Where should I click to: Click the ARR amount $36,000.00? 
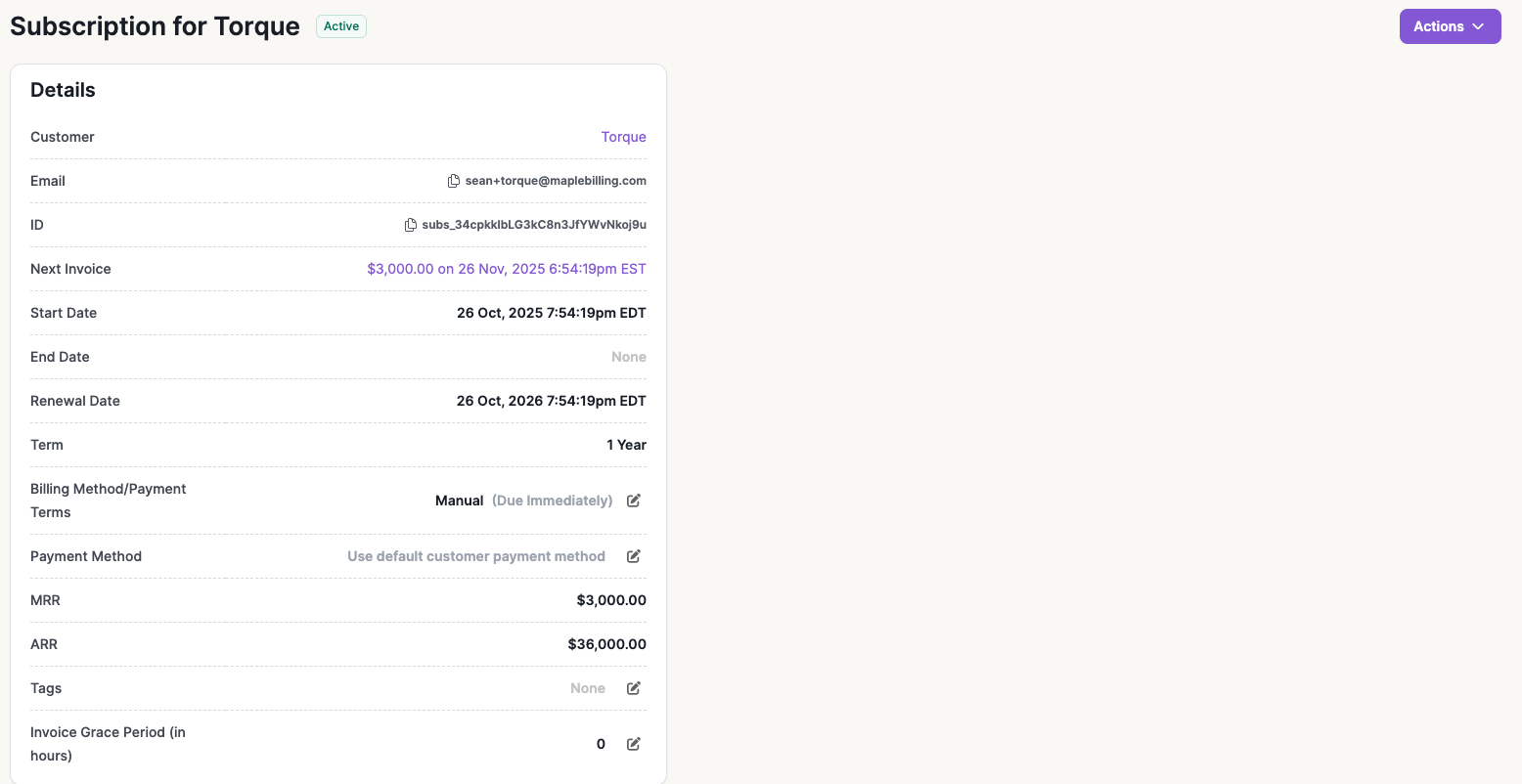click(606, 644)
